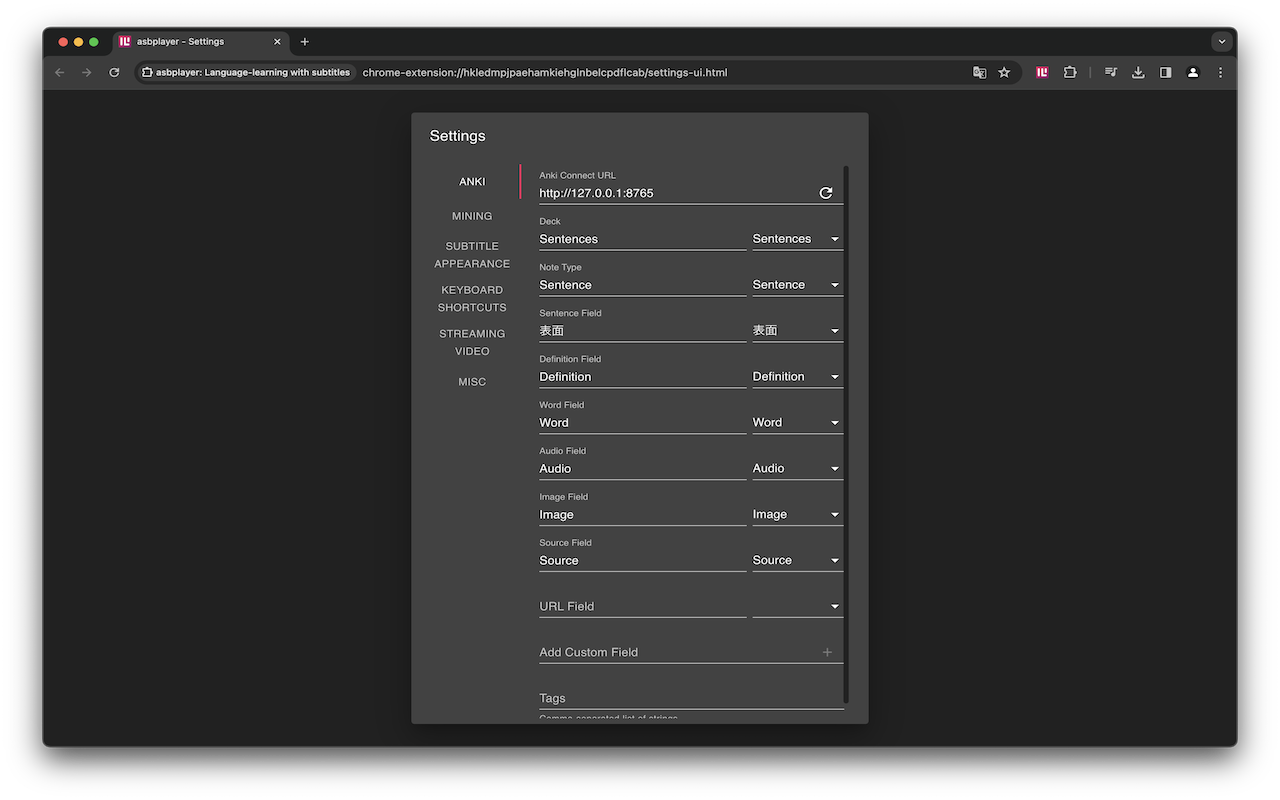The height and width of the screenshot is (800, 1280).
Task: Toggle the Chrome side panel icon
Action: pos(1165,72)
